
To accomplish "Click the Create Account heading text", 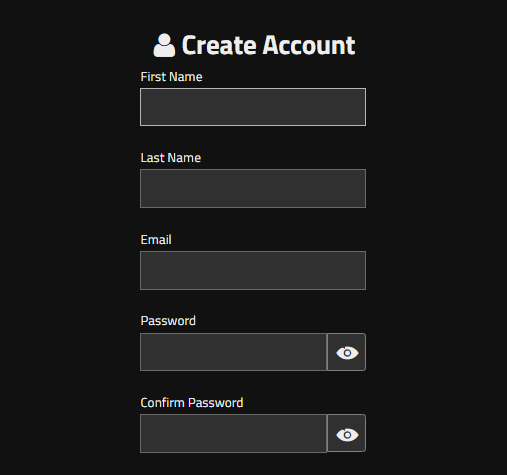I will [268, 45].
